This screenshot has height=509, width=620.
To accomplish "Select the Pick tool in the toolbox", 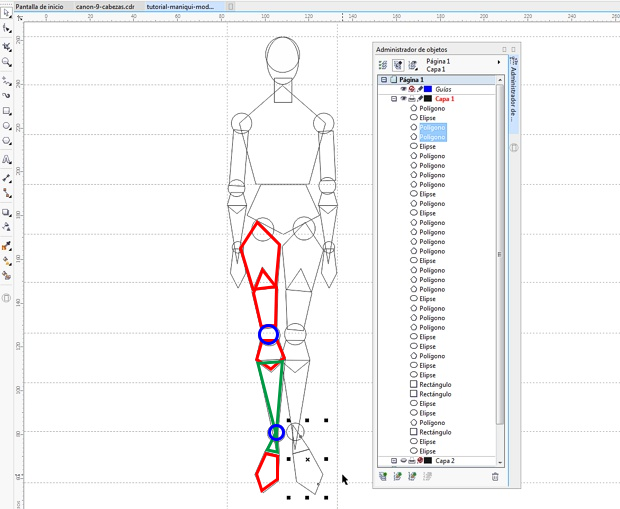I will click(6, 13).
